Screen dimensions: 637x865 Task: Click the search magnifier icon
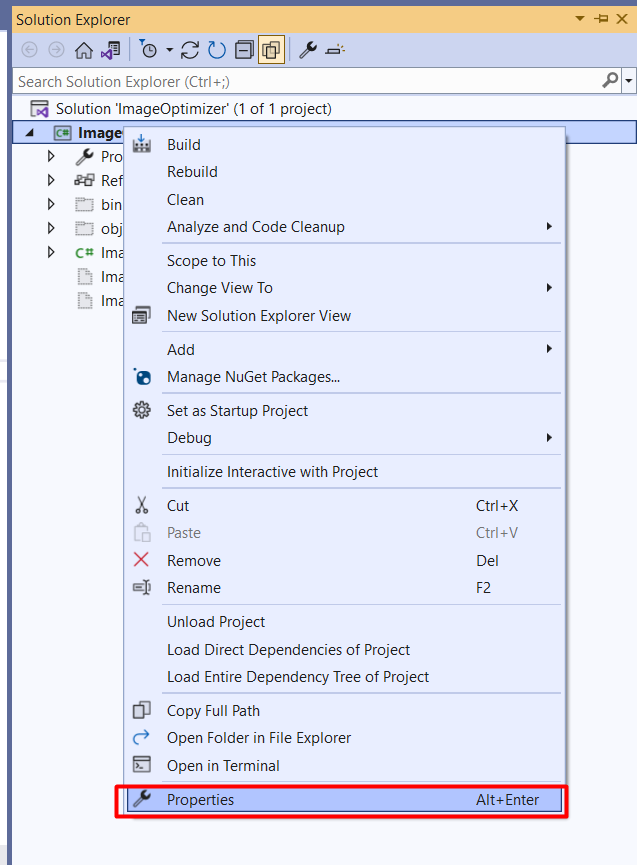coord(610,81)
